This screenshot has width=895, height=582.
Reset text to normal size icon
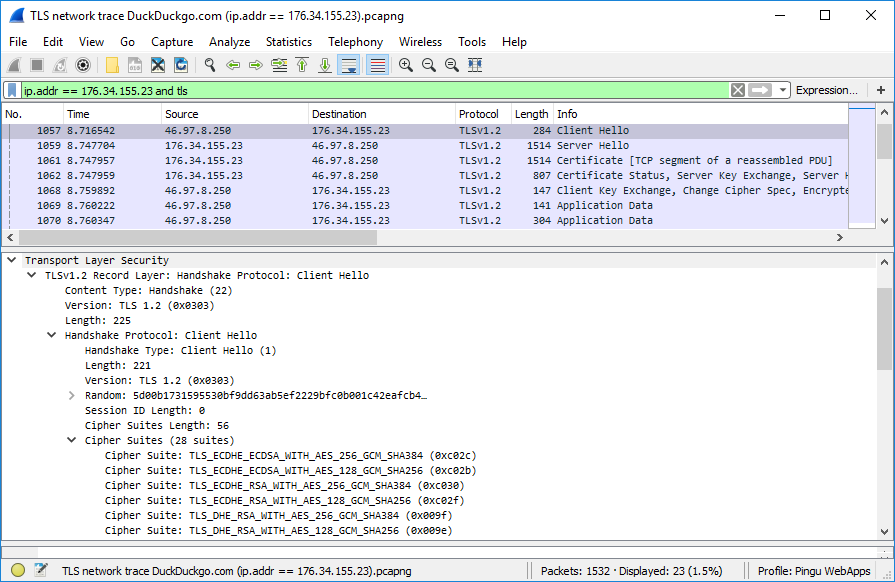click(x=451, y=65)
